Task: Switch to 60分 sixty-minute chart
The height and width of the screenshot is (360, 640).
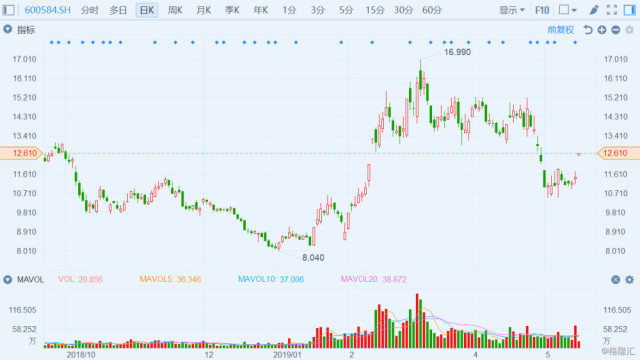Action: (x=432, y=10)
